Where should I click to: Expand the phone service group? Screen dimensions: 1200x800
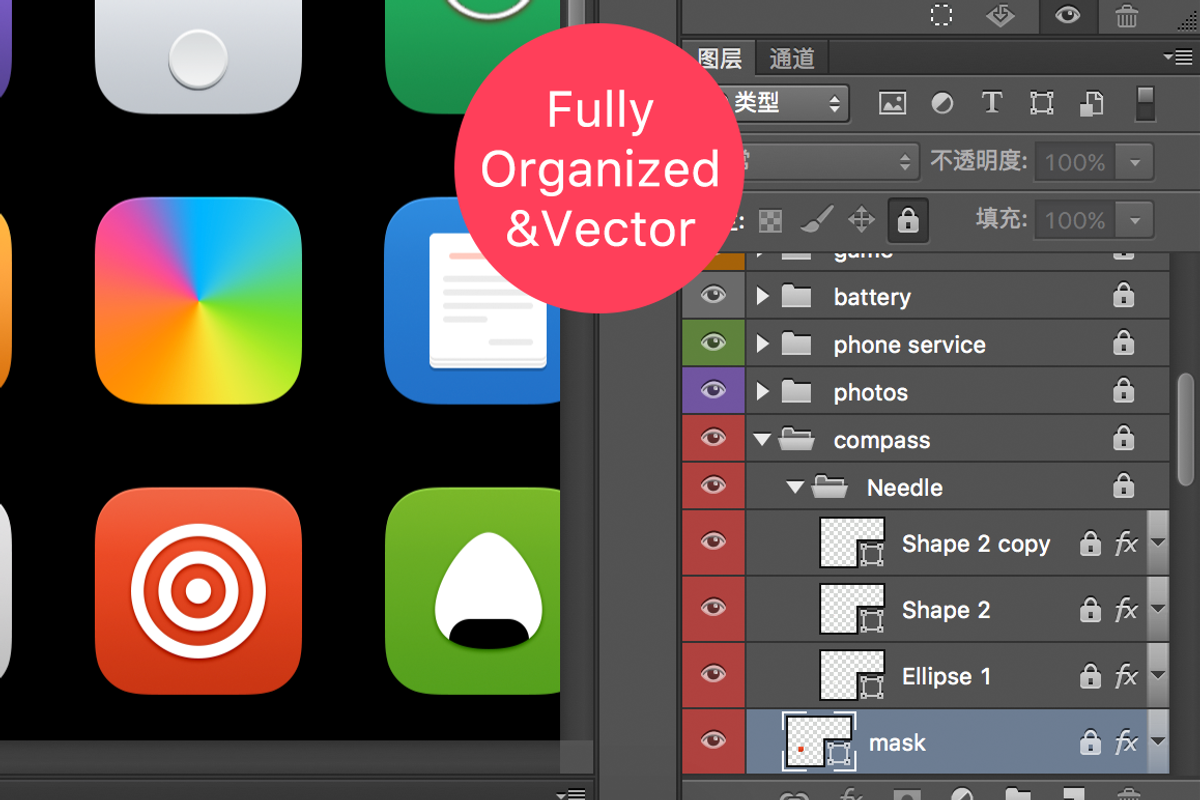763,344
